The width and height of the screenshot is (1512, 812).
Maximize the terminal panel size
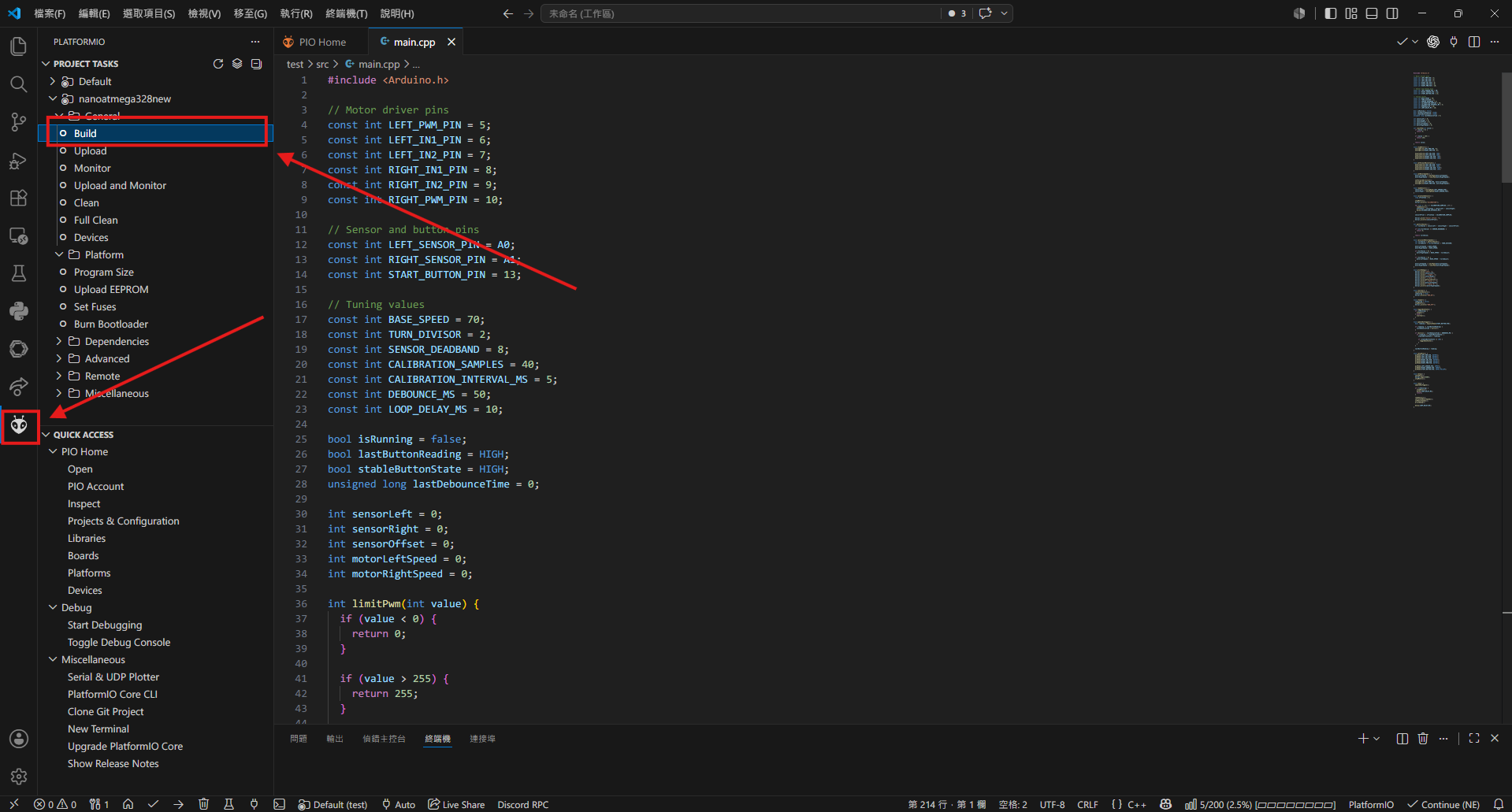1474,738
